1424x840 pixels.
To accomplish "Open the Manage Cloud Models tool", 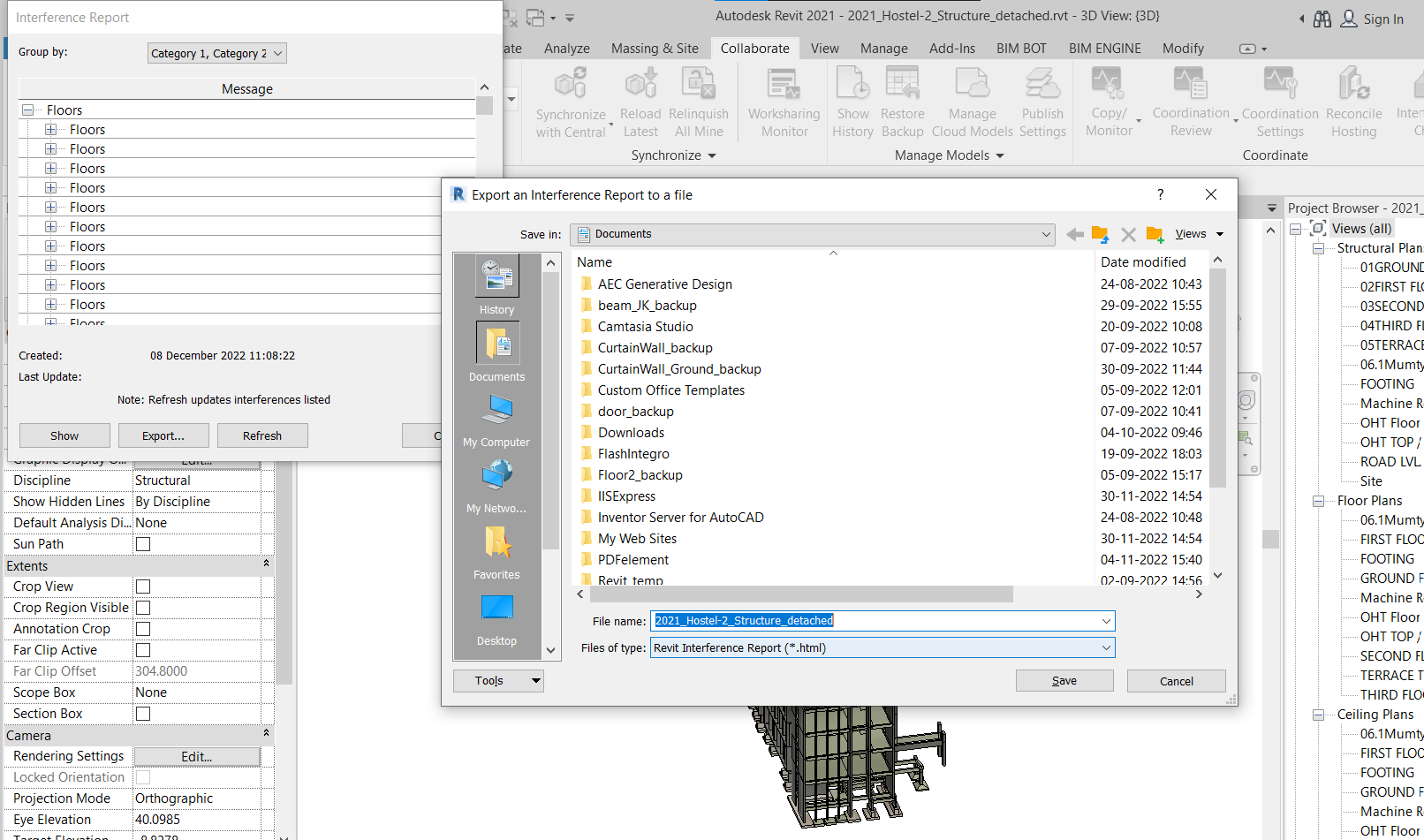I will 972,103.
